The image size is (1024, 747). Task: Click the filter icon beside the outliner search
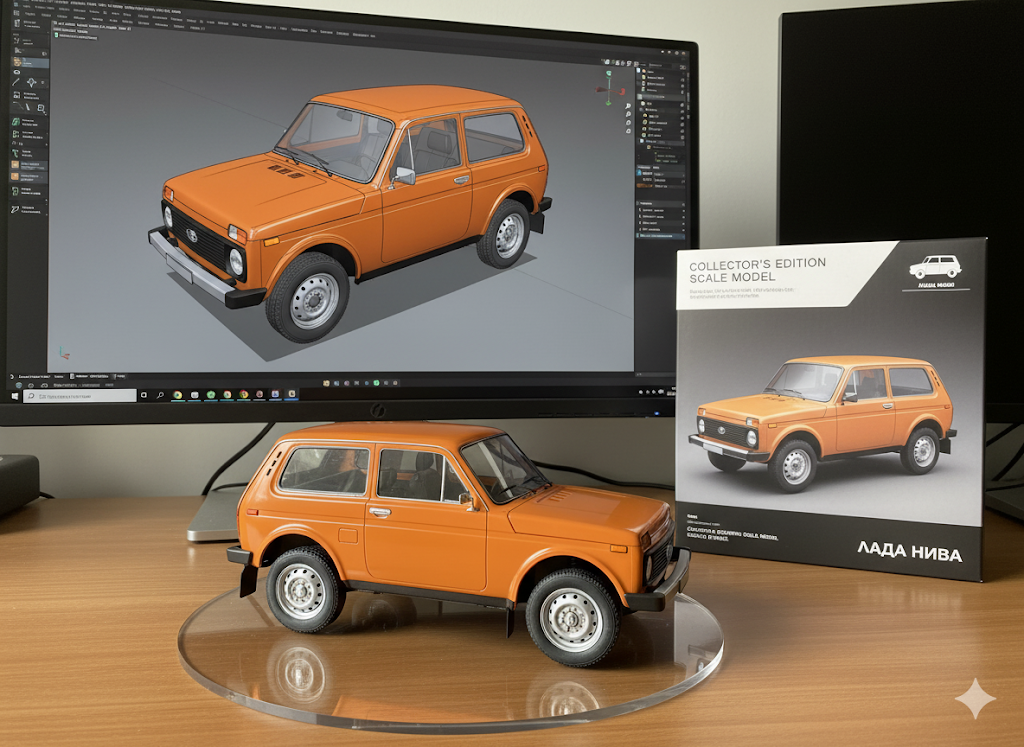coord(683,66)
